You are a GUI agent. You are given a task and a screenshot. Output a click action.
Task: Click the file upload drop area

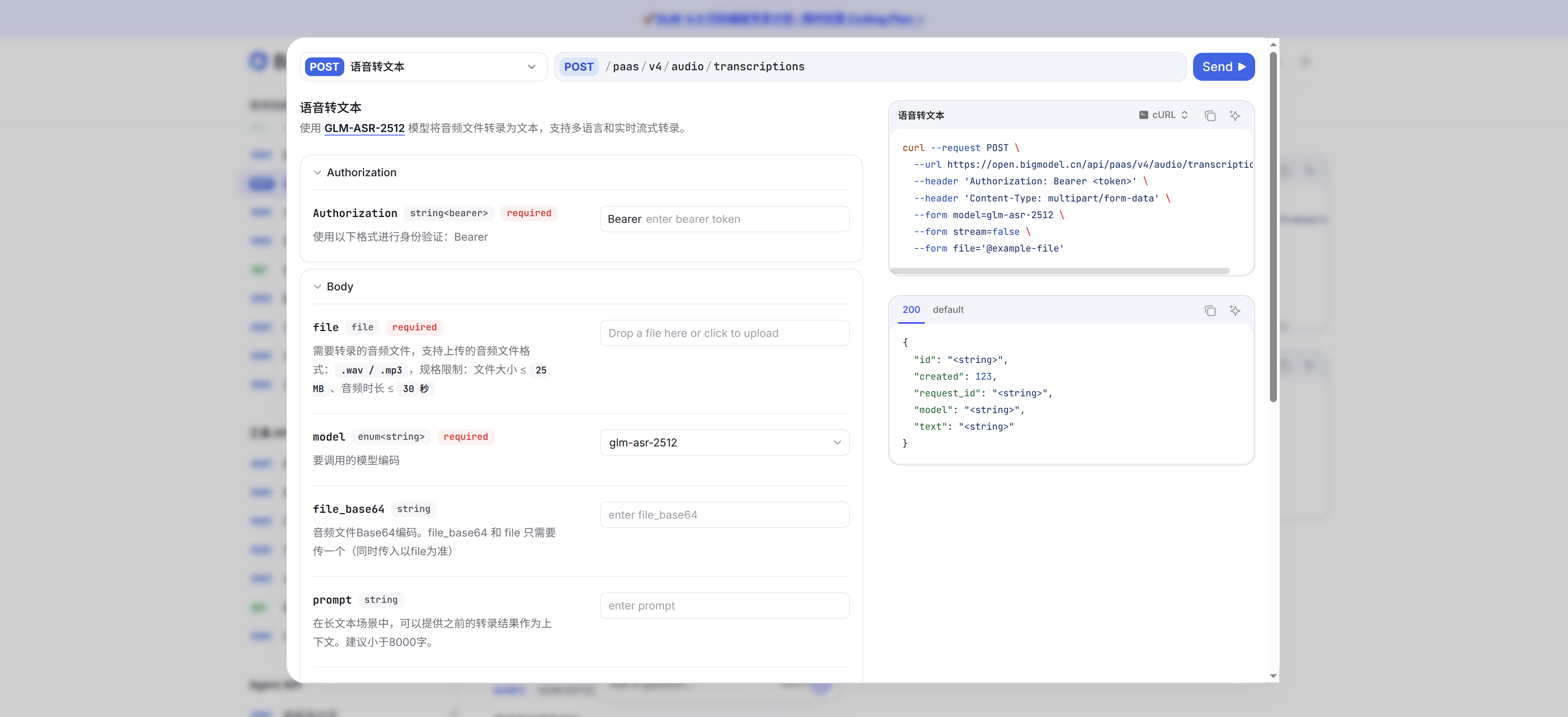(724, 333)
